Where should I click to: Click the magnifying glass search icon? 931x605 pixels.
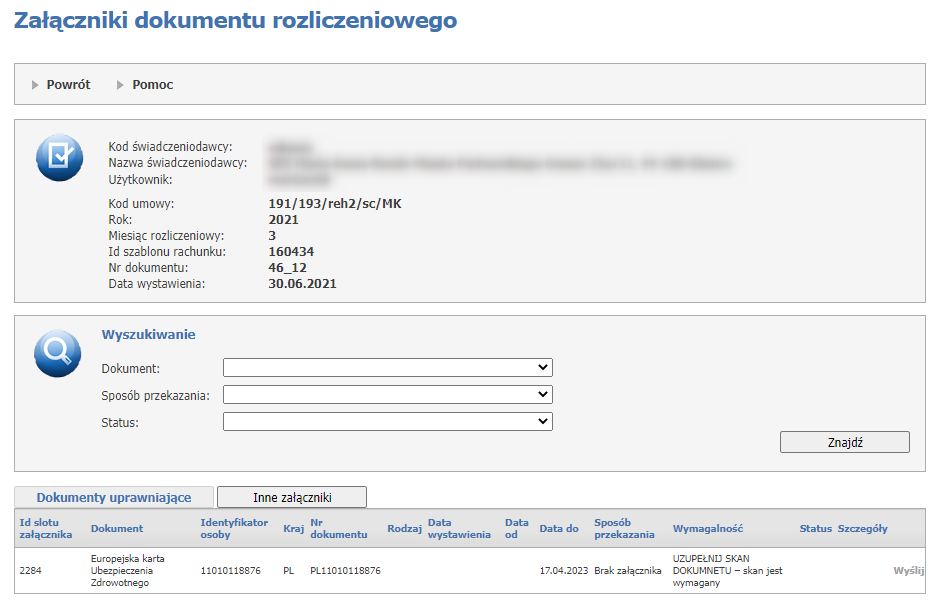point(57,352)
